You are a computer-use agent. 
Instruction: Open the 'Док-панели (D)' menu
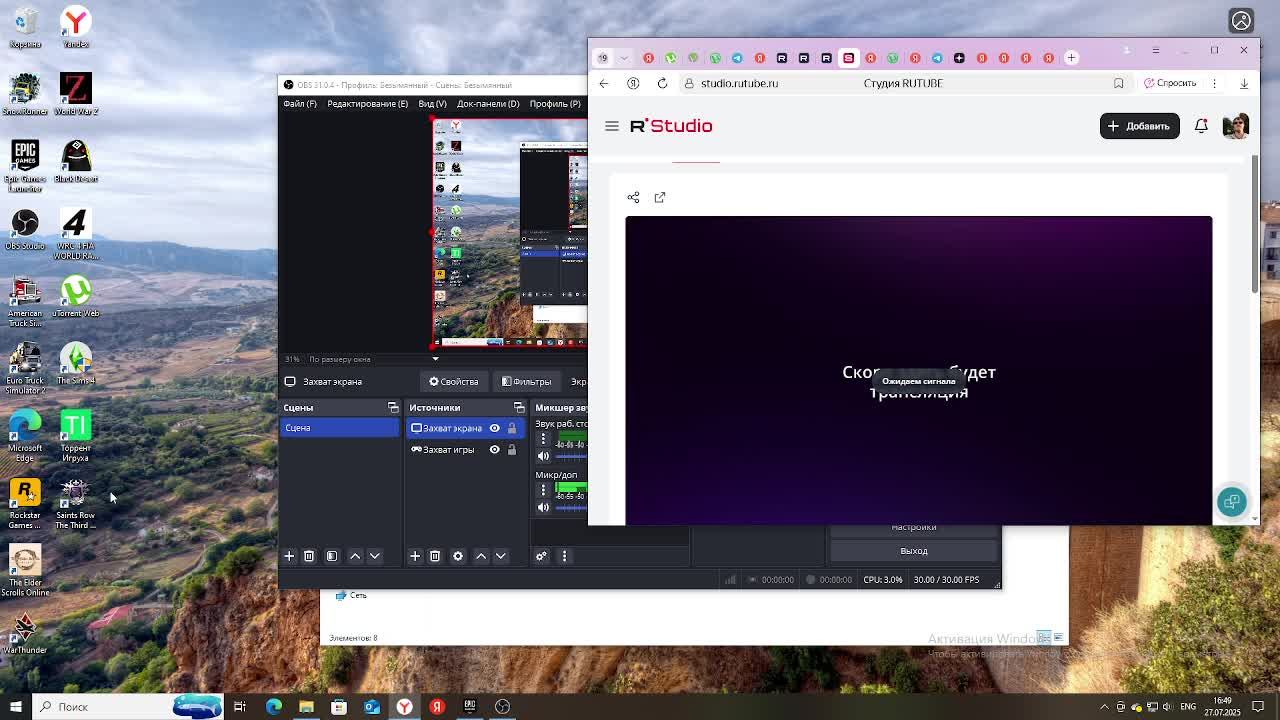coord(488,104)
